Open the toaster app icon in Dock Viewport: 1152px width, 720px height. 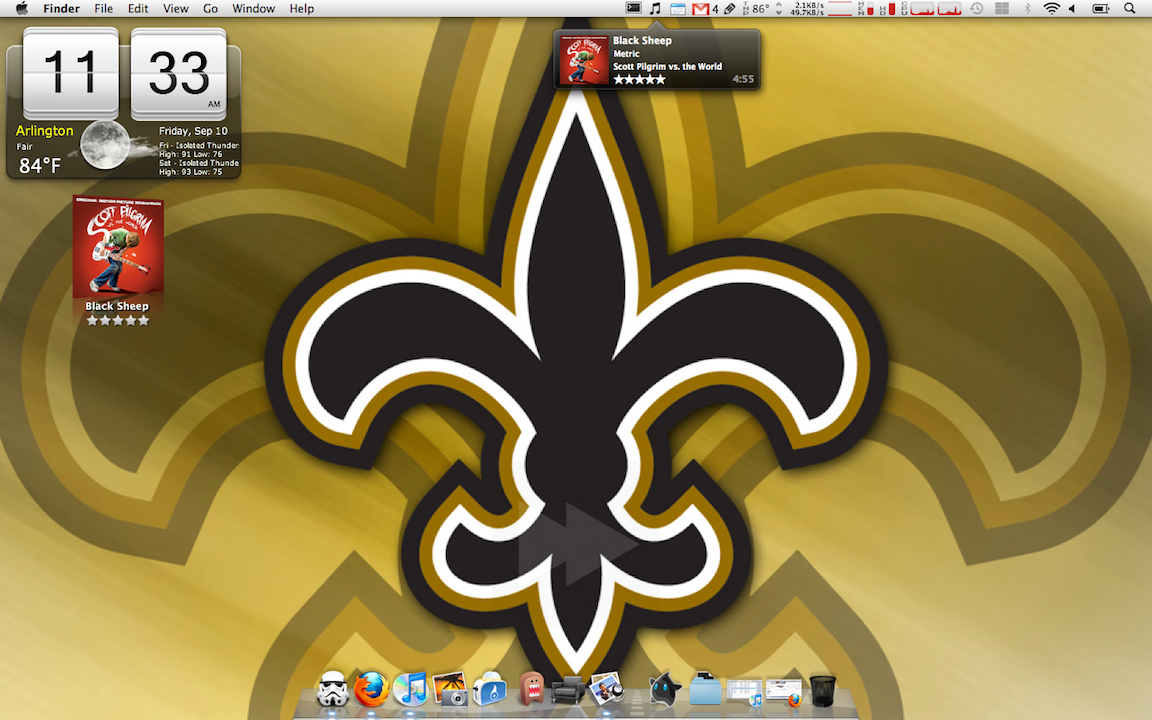tap(489, 690)
